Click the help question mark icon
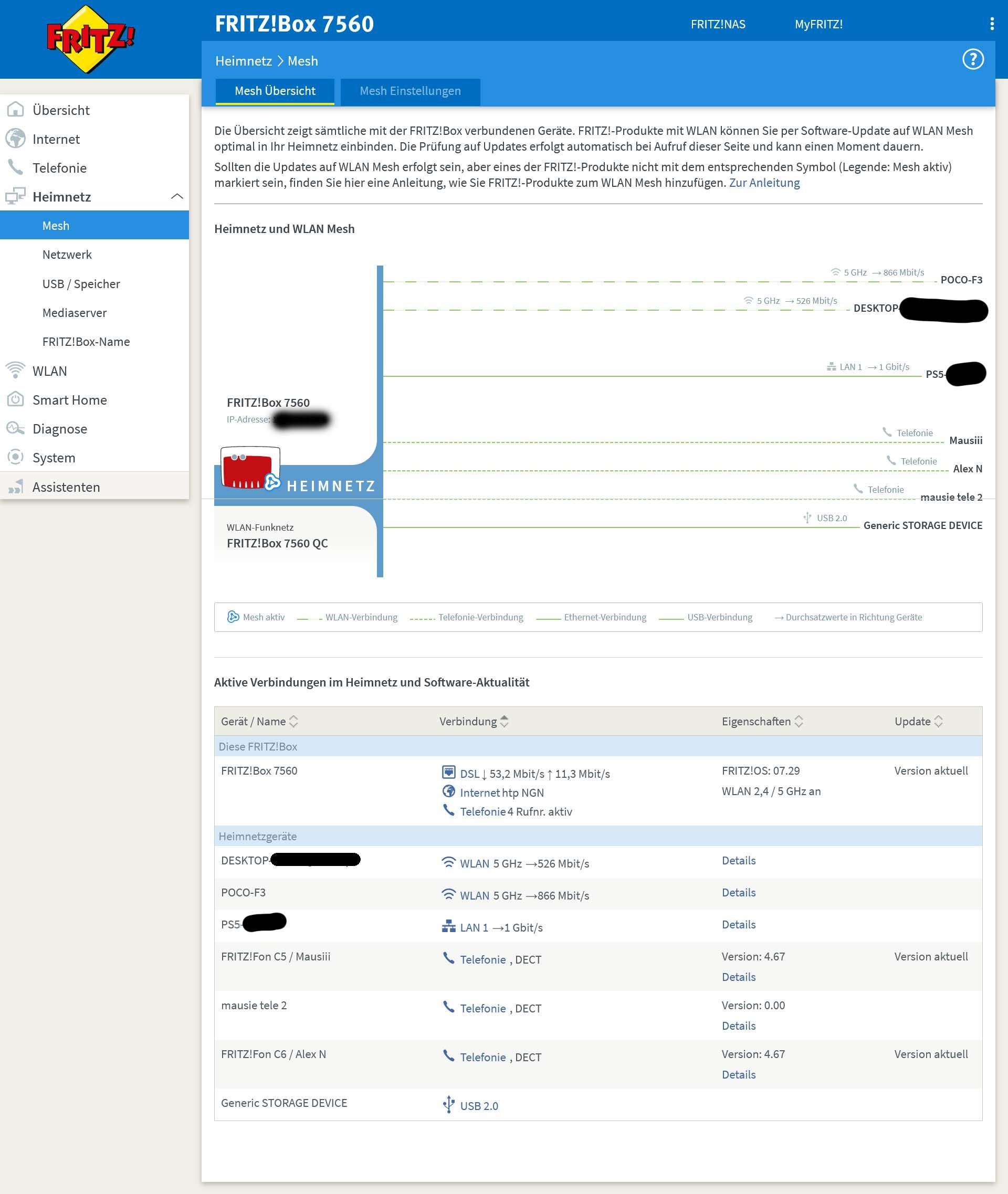 pyautogui.click(x=973, y=59)
